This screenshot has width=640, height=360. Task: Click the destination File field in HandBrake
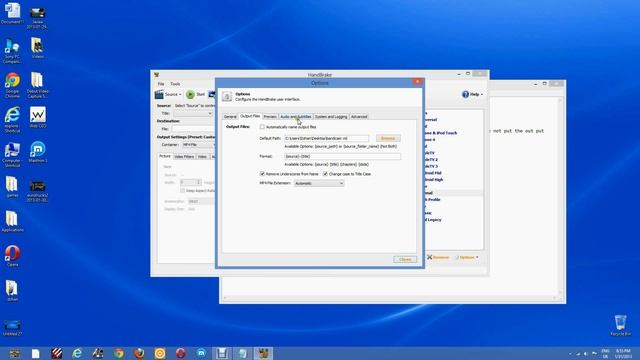[x=193, y=129]
